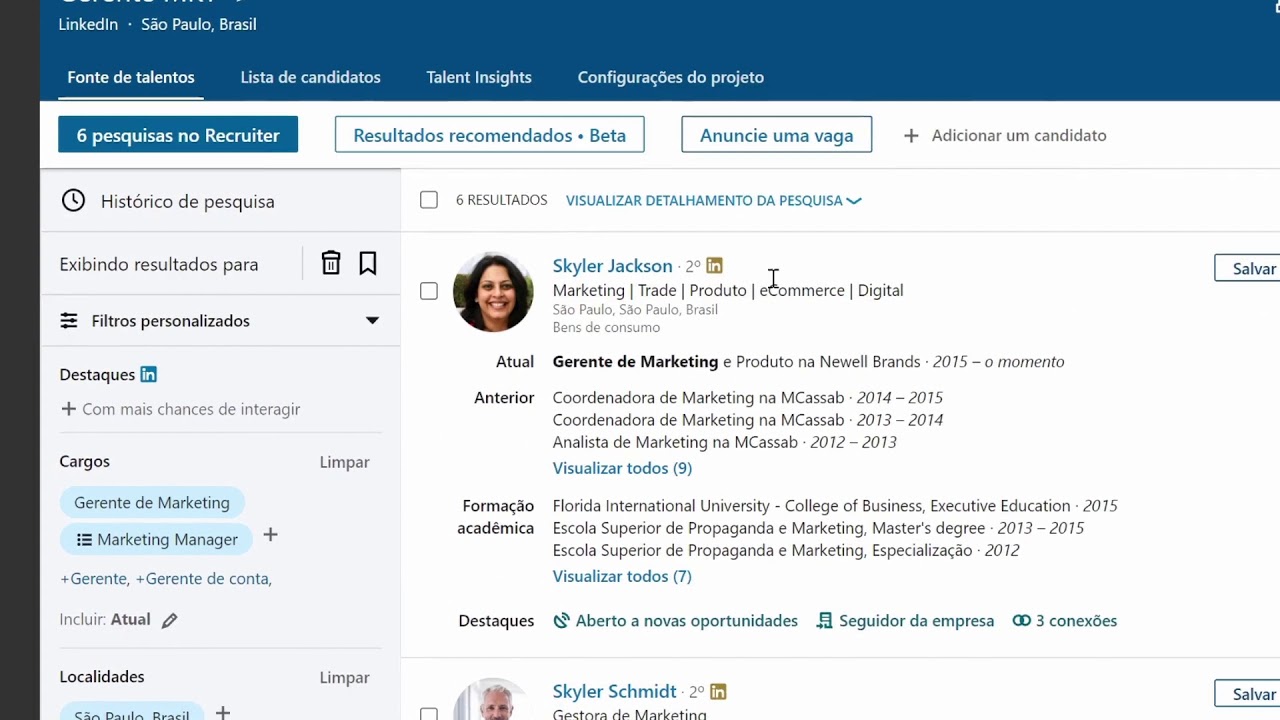Viewport: 1280px width, 720px height.
Task: Add a location with the plus icon
Action: coord(223,713)
